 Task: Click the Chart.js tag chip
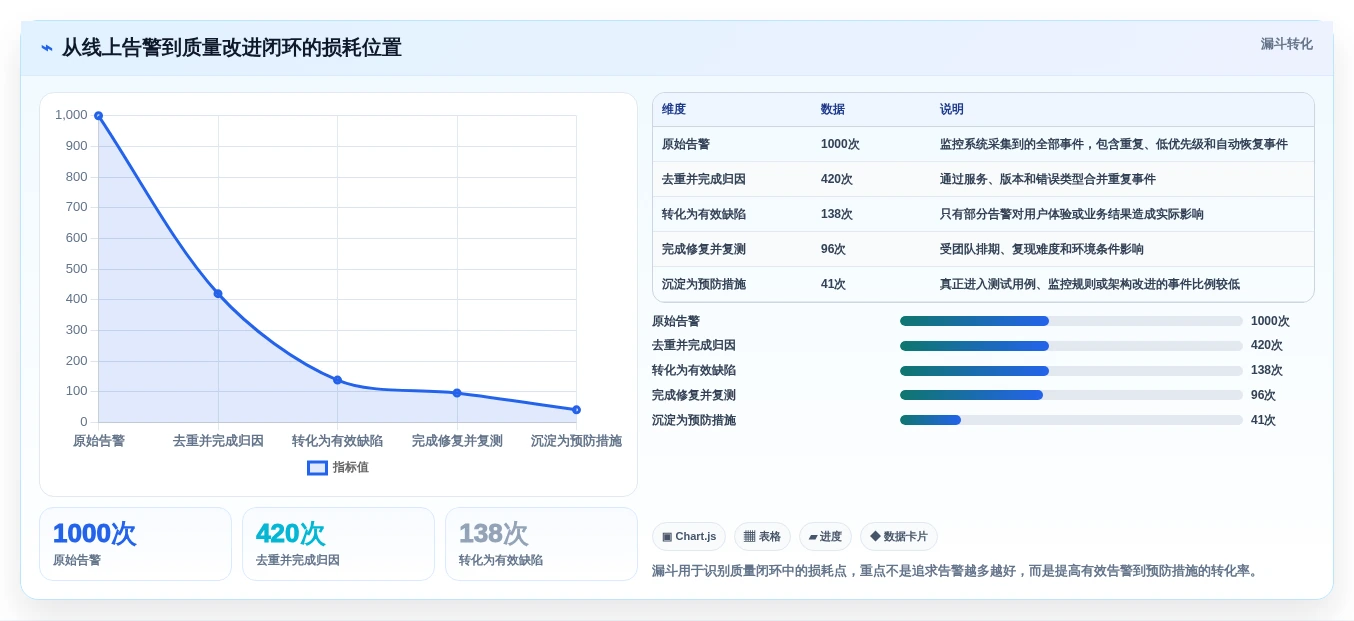[x=689, y=536]
